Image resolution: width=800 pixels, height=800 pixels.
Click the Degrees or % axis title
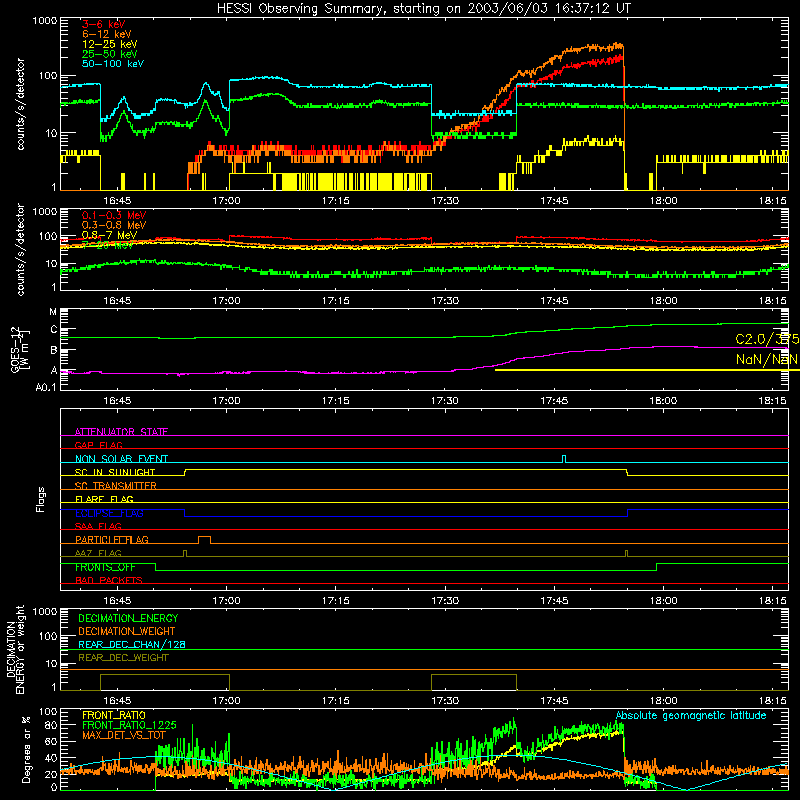point(26,749)
